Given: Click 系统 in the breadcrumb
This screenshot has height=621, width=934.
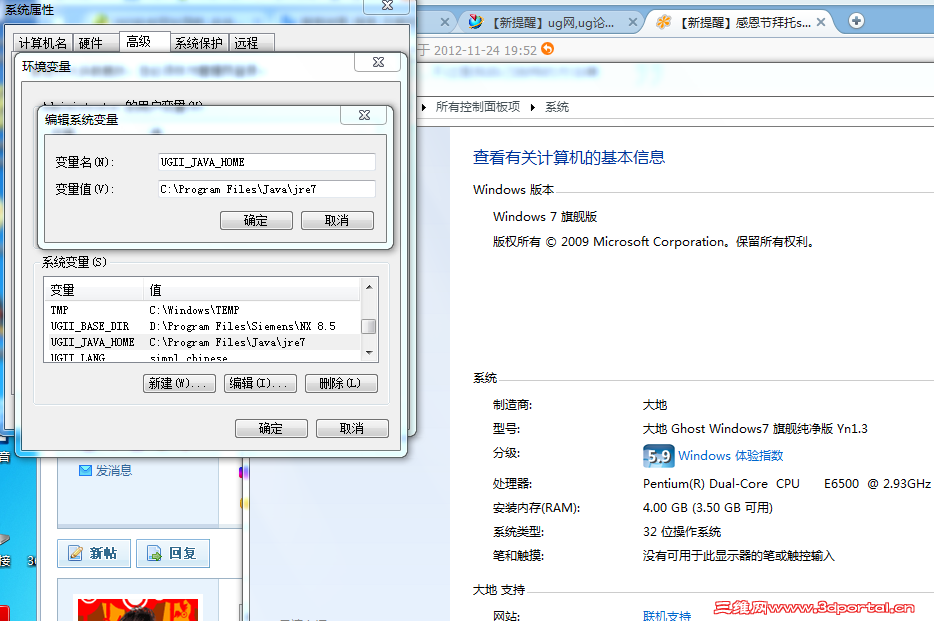Looking at the screenshot, I should click(x=557, y=107).
